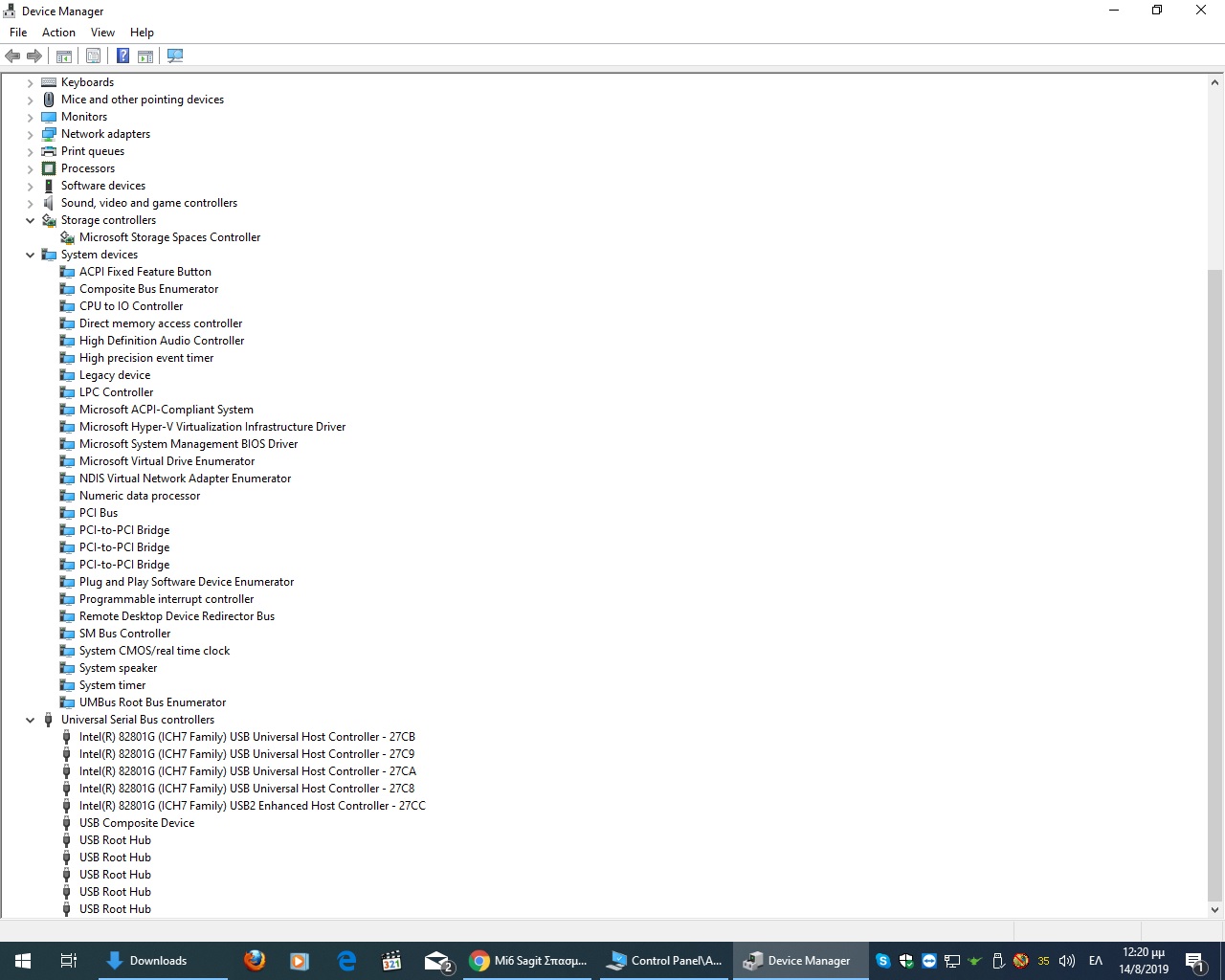Viewport: 1225px width, 980px height.
Task: Select LPC Controller device
Action: coord(116,392)
